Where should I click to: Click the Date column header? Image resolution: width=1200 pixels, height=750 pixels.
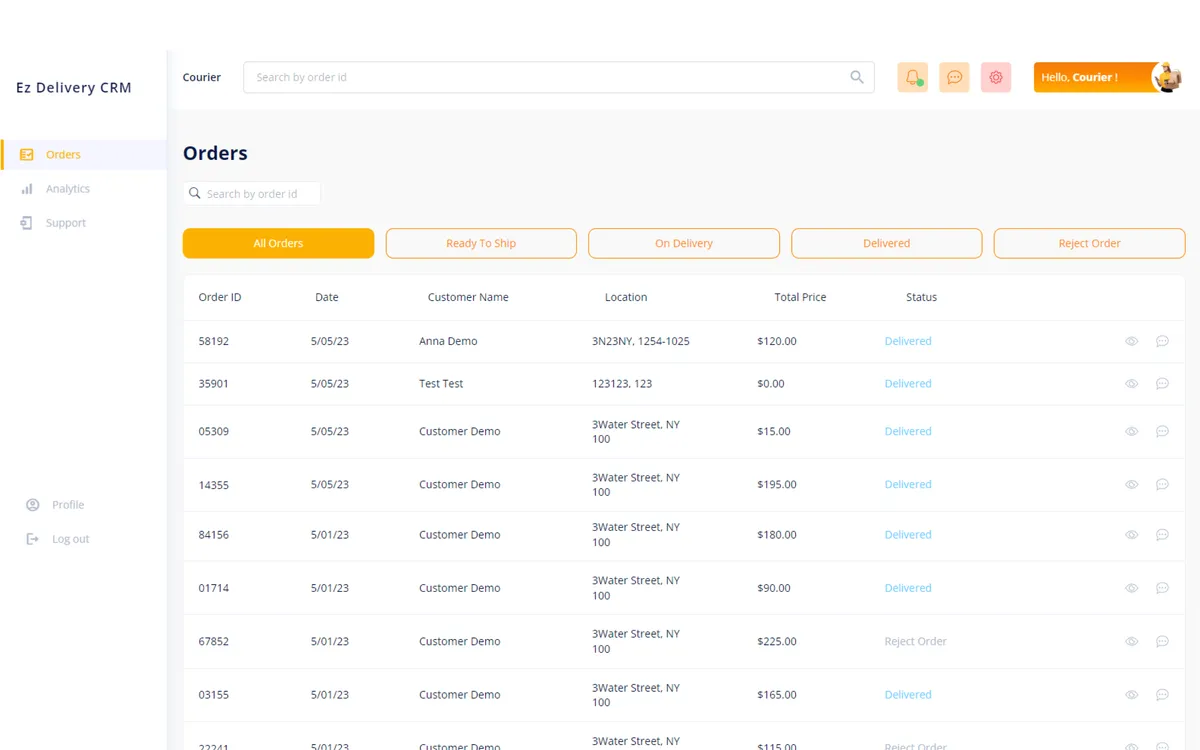tap(327, 297)
